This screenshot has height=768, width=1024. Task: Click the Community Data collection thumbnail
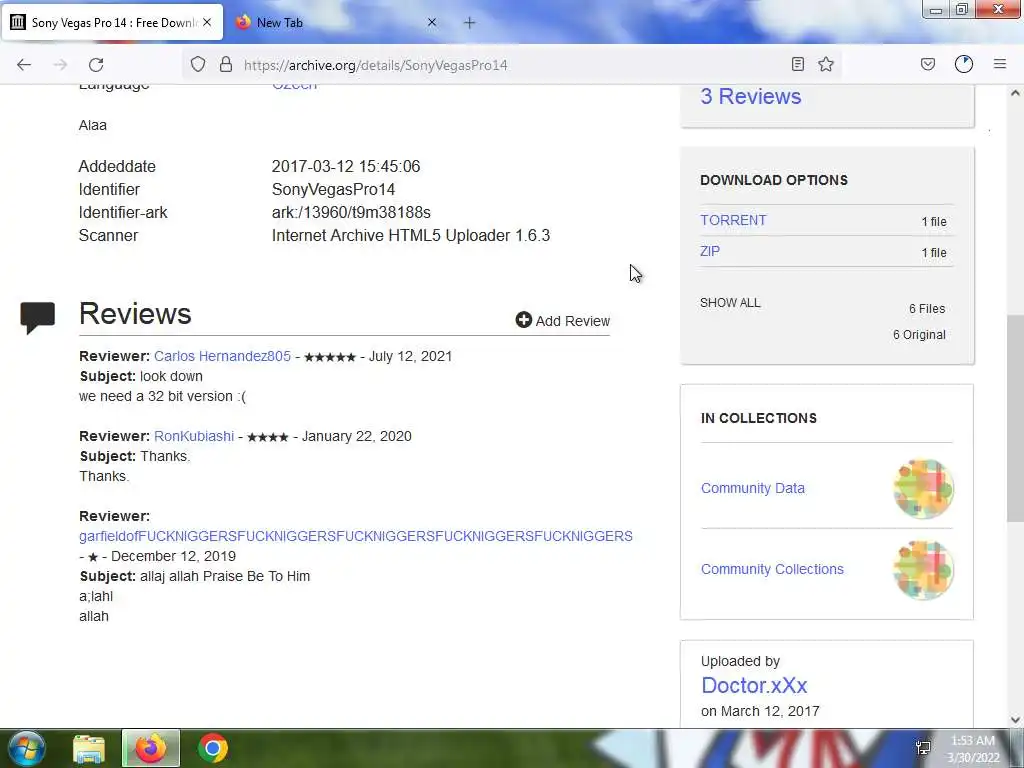(x=923, y=488)
